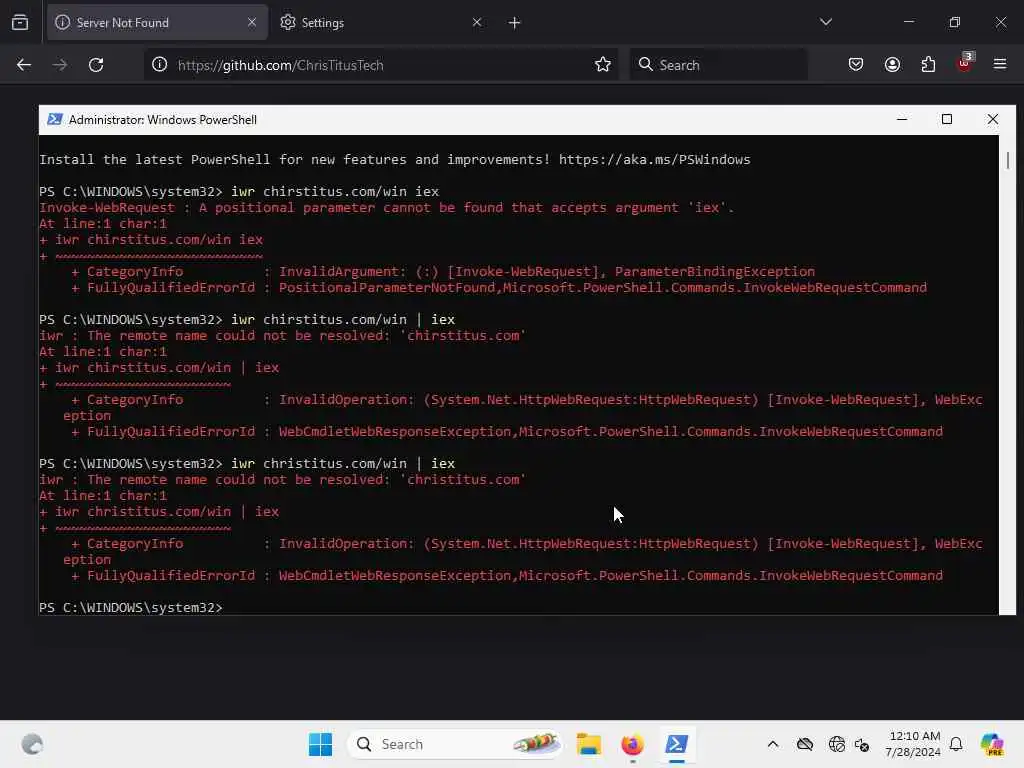Screen dimensions: 1024x768
Task: Close the Settings tab
Action: click(477, 23)
